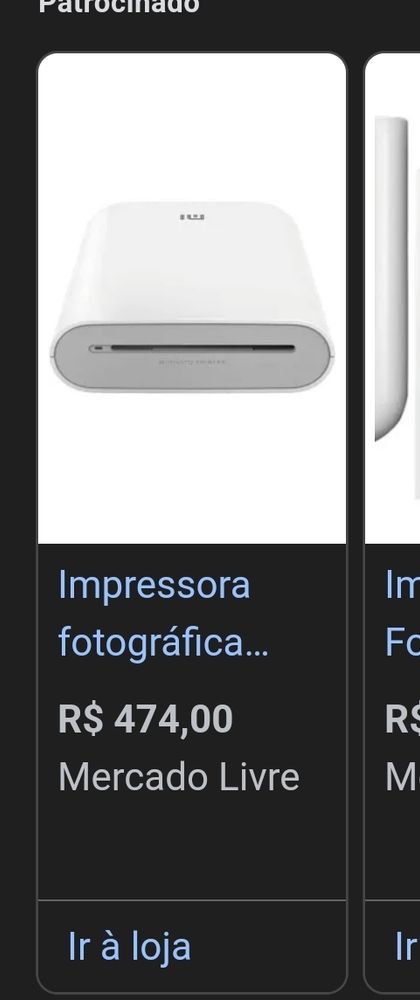The image size is (420, 1000).
Task: Click the 'Patrocinado' sponsored label
Action: 119,6
